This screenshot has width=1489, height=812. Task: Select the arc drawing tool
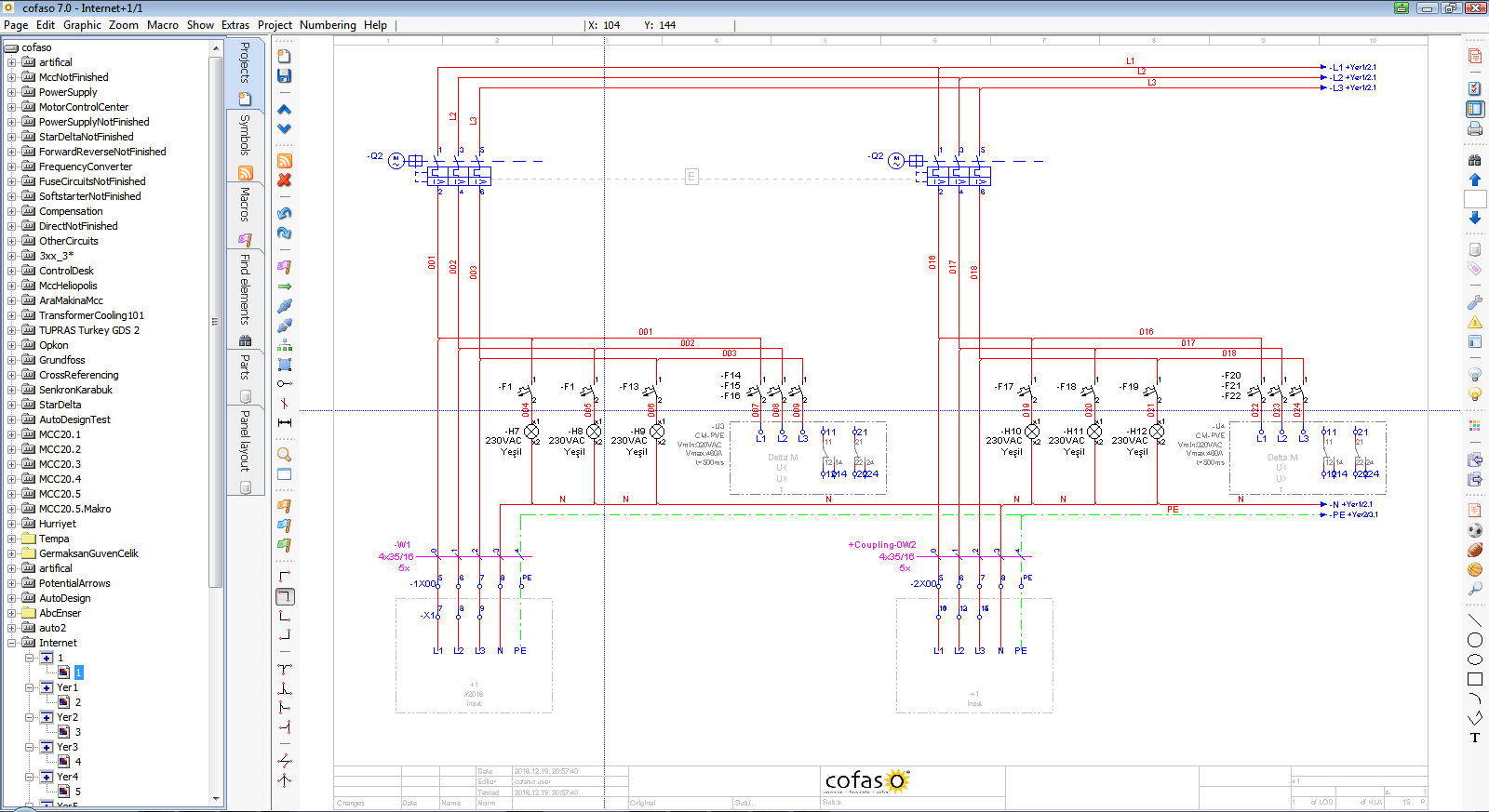click(x=1475, y=699)
